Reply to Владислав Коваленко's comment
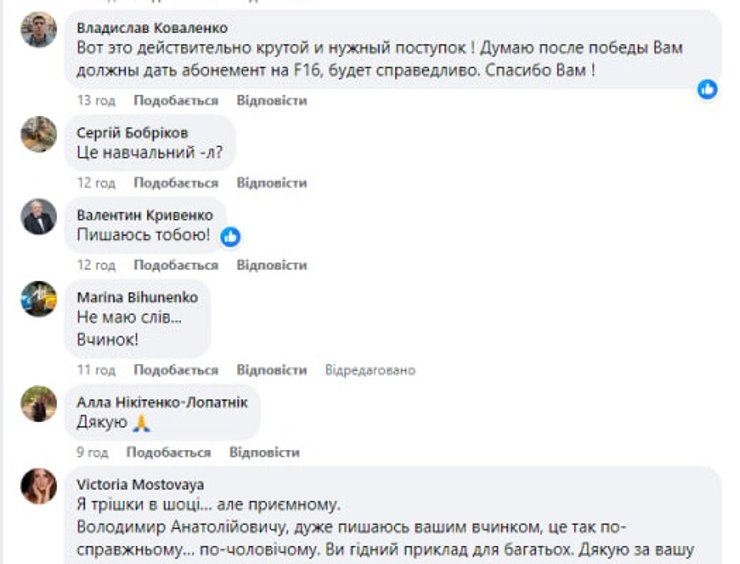This screenshot has height=564, width=740. [271, 100]
